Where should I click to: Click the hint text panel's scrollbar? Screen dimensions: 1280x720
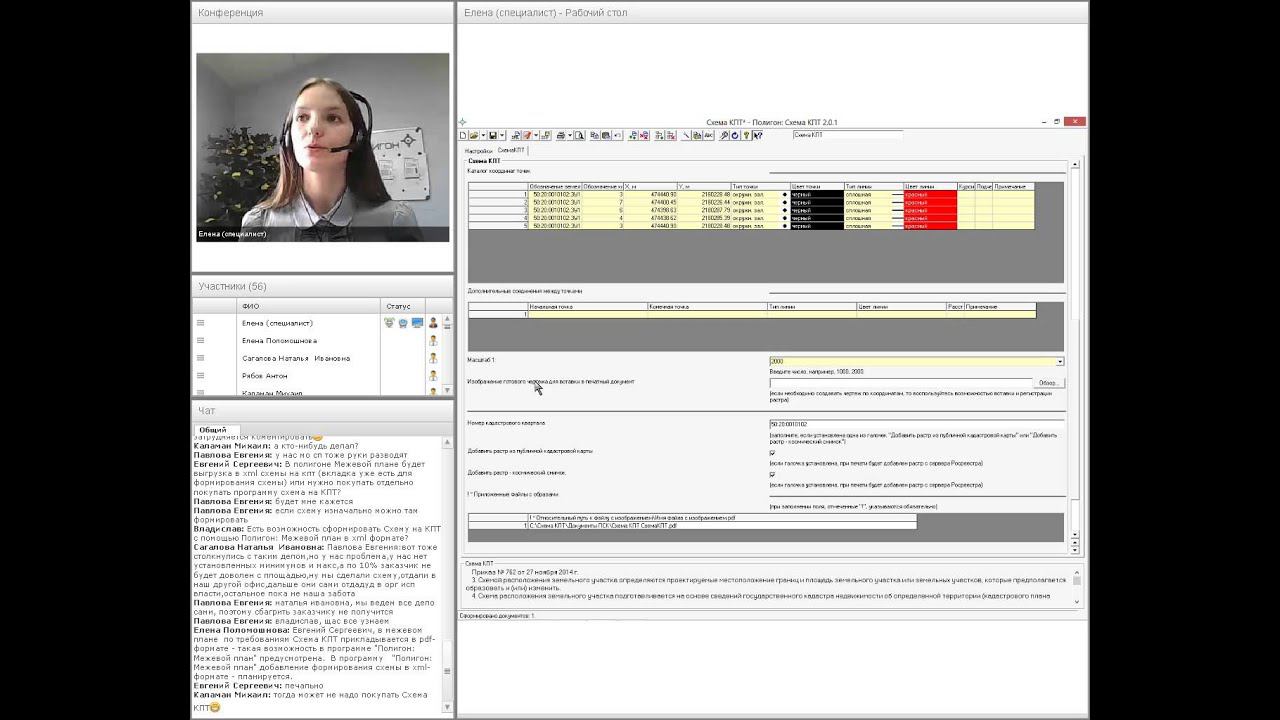(1076, 588)
